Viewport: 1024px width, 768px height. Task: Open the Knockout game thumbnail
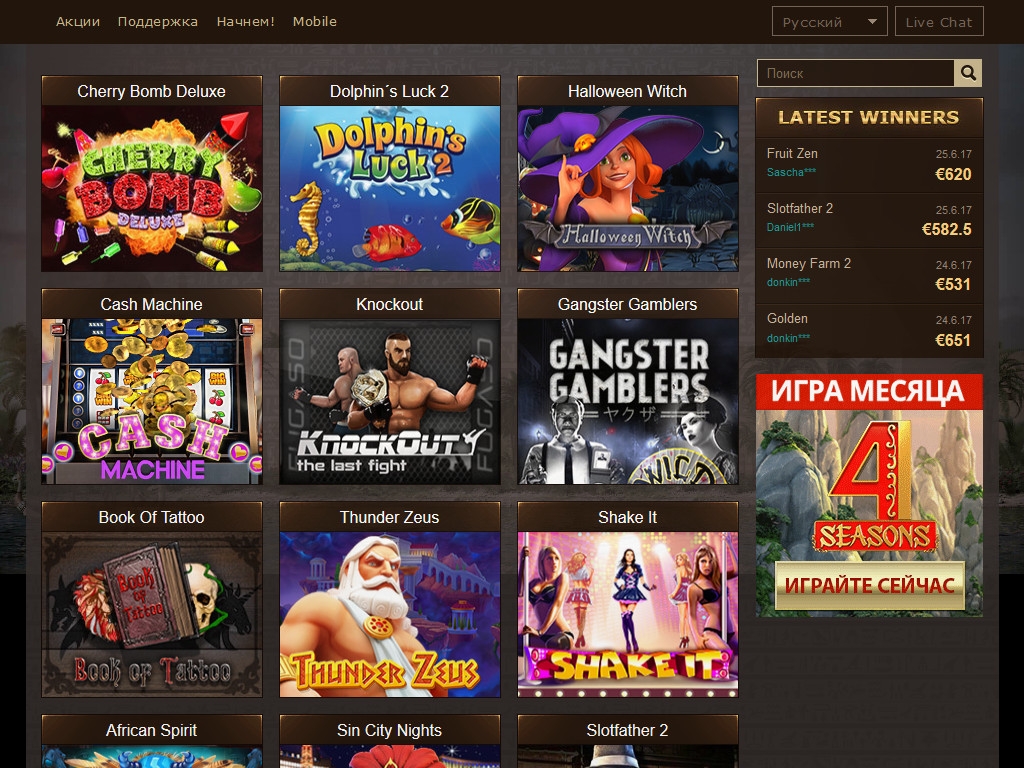coord(390,401)
